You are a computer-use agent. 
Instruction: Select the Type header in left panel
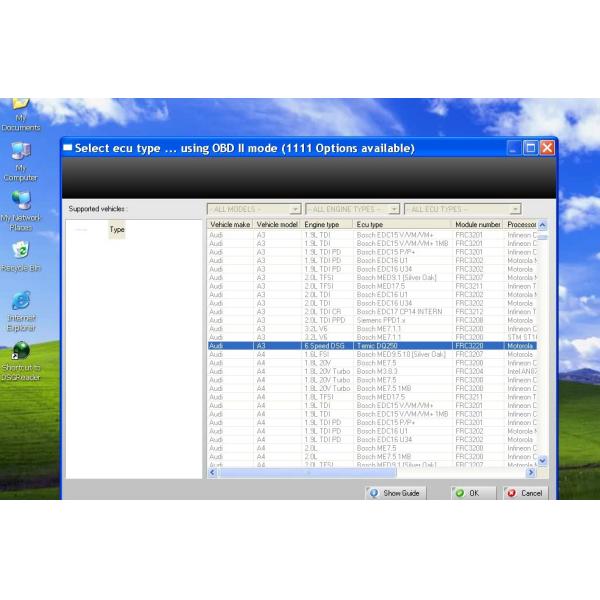tap(117, 230)
